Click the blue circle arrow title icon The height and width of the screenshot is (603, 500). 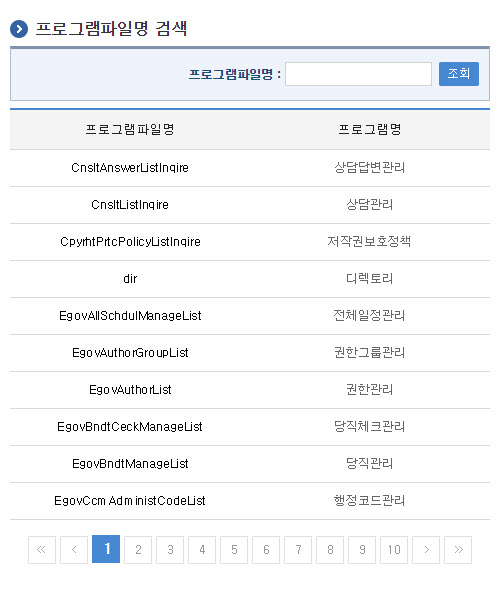tap(19, 29)
